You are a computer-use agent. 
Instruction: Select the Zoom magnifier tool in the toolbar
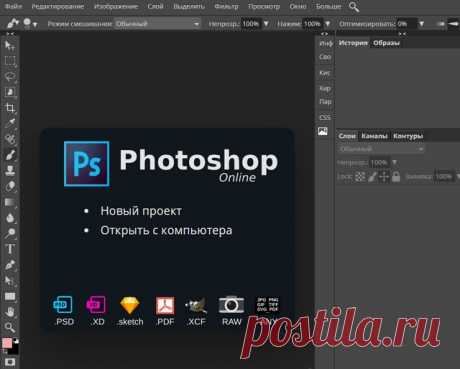[10, 327]
